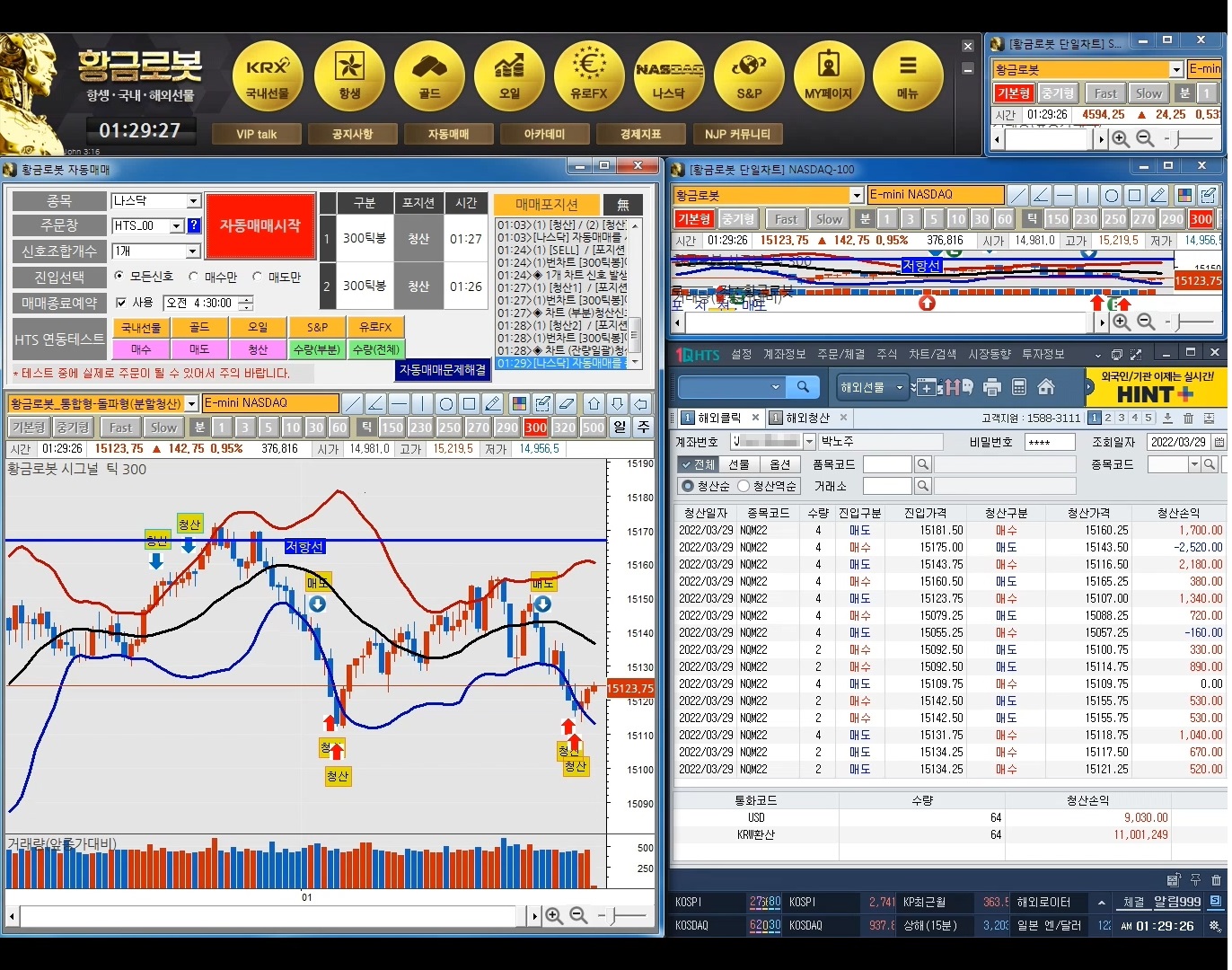1232x970 pixels.
Task: Click the red 자동매매시작 button
Action: [x=260, y=225]
